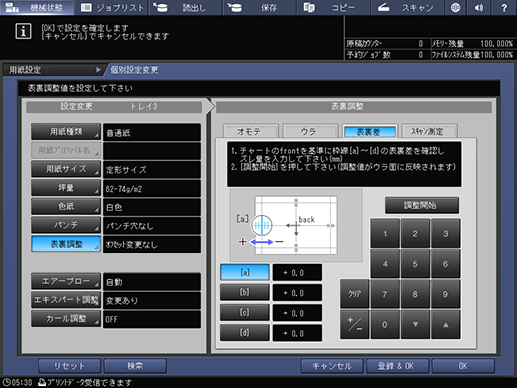
Task: Open the 色紙 colored paper setting
Action: (x=66, y=206)
